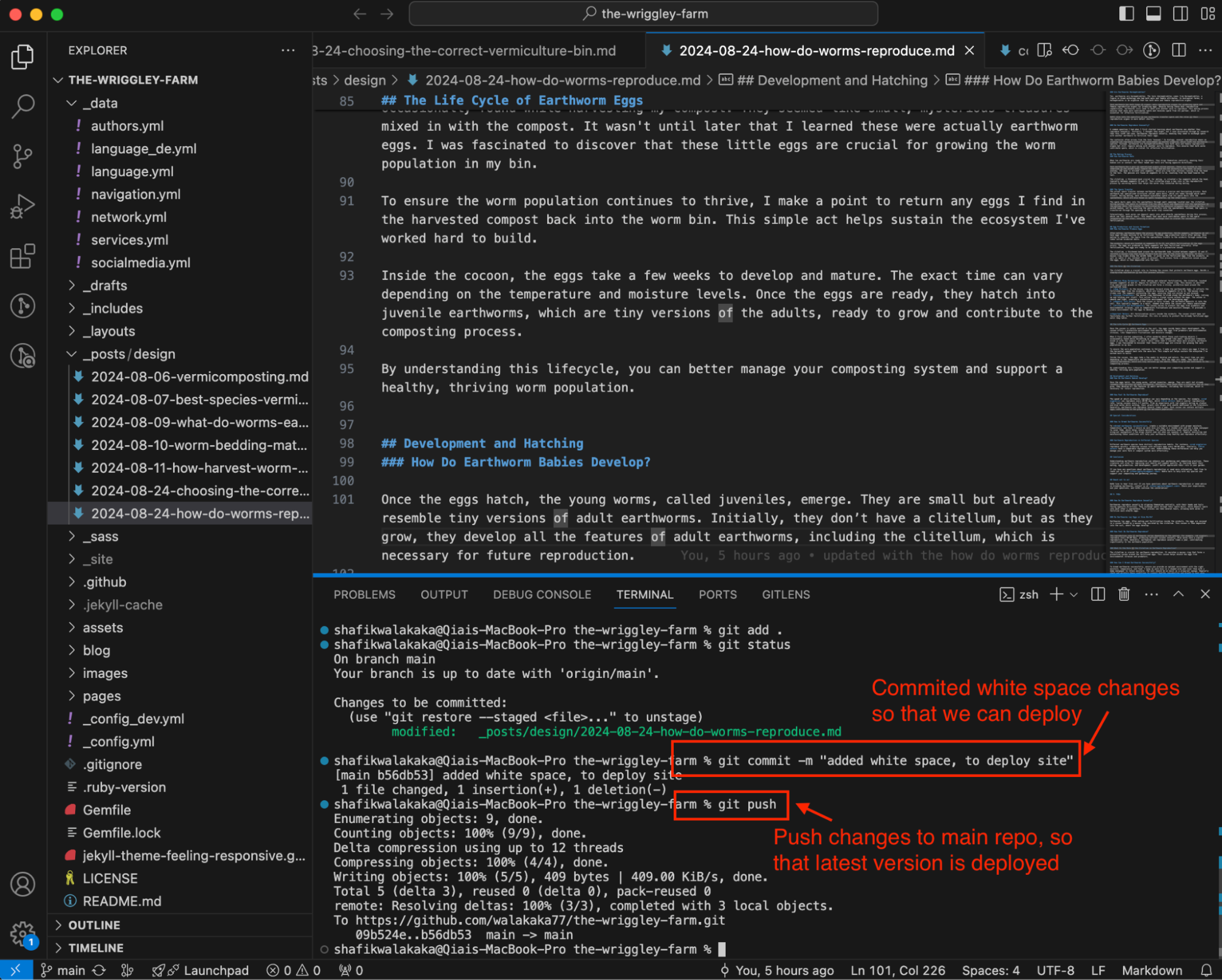Open the Manage gear icon
The image size is (1222, 980).
[23, 934]
